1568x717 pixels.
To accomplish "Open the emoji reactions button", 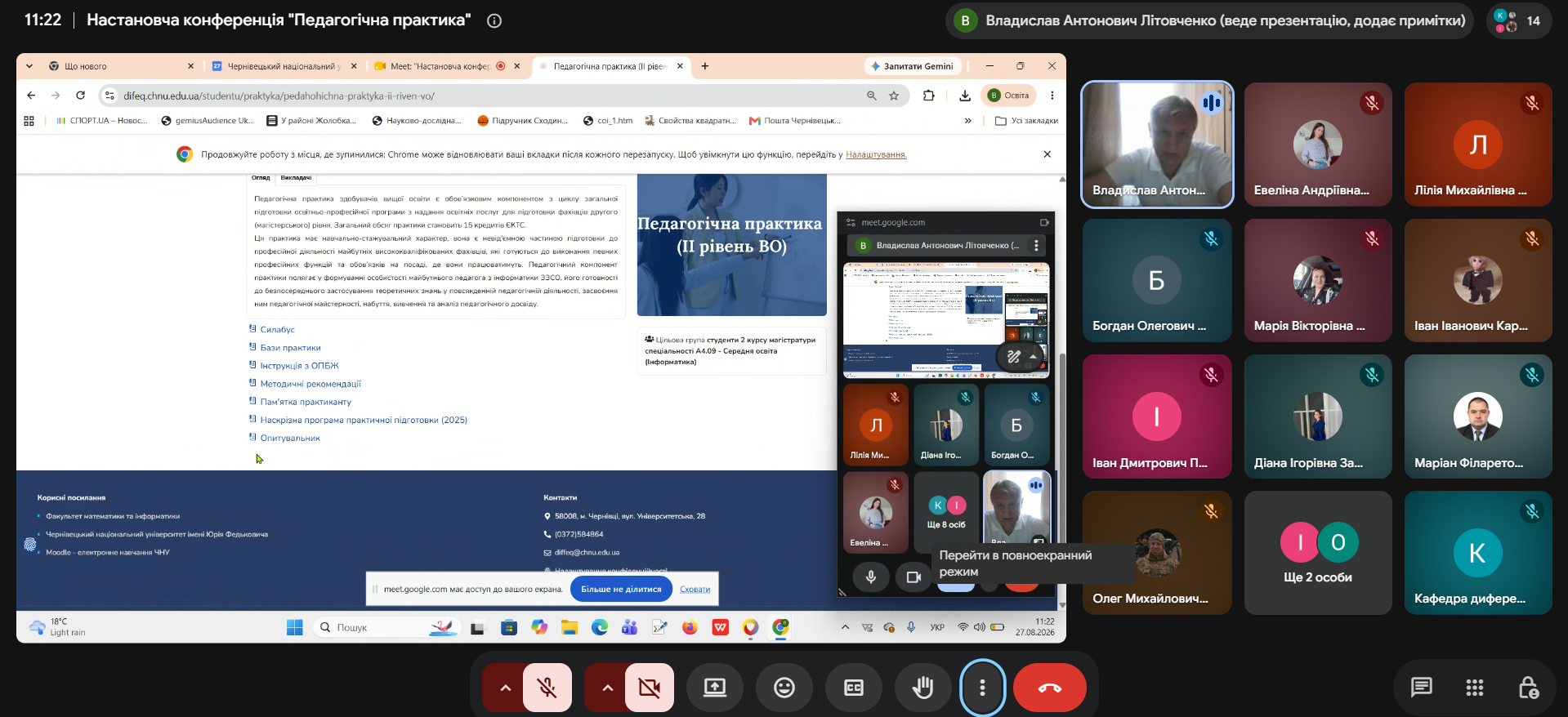I will [x=784, y=688].
